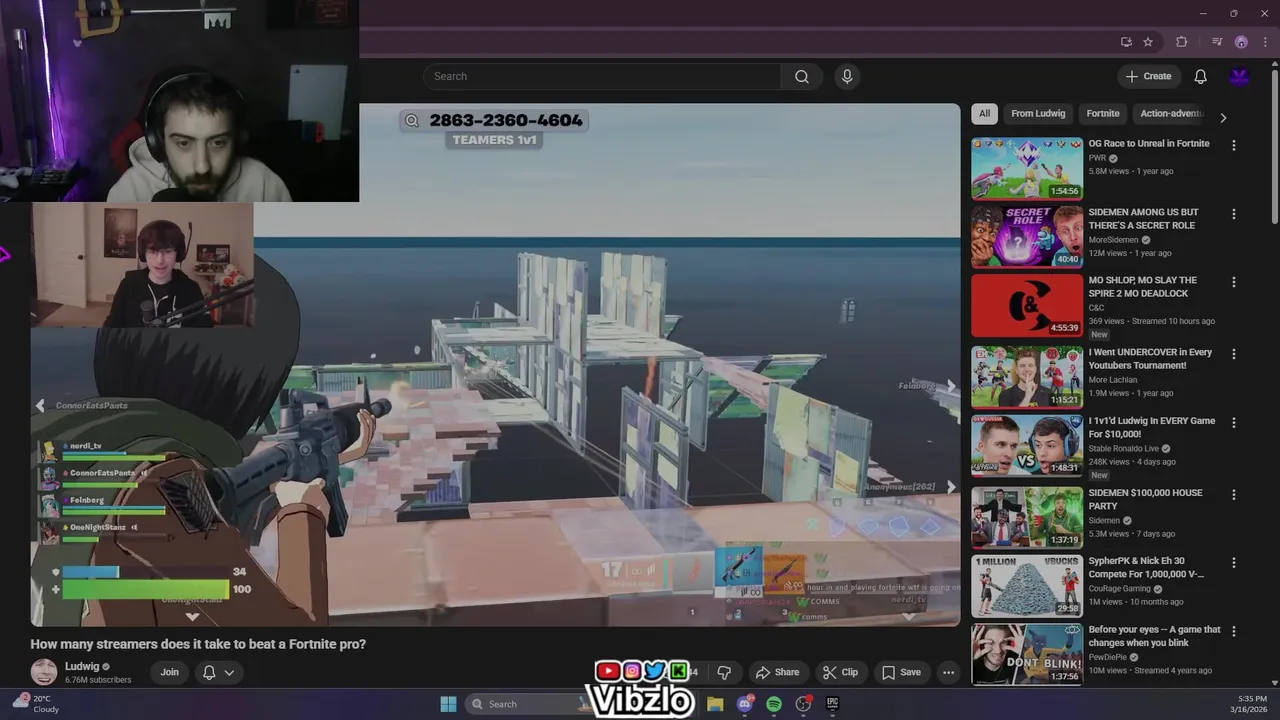This screenshot has height=720, width=1280.
Task: Click the install app icon in address bar
Action: click(1126, 42)
